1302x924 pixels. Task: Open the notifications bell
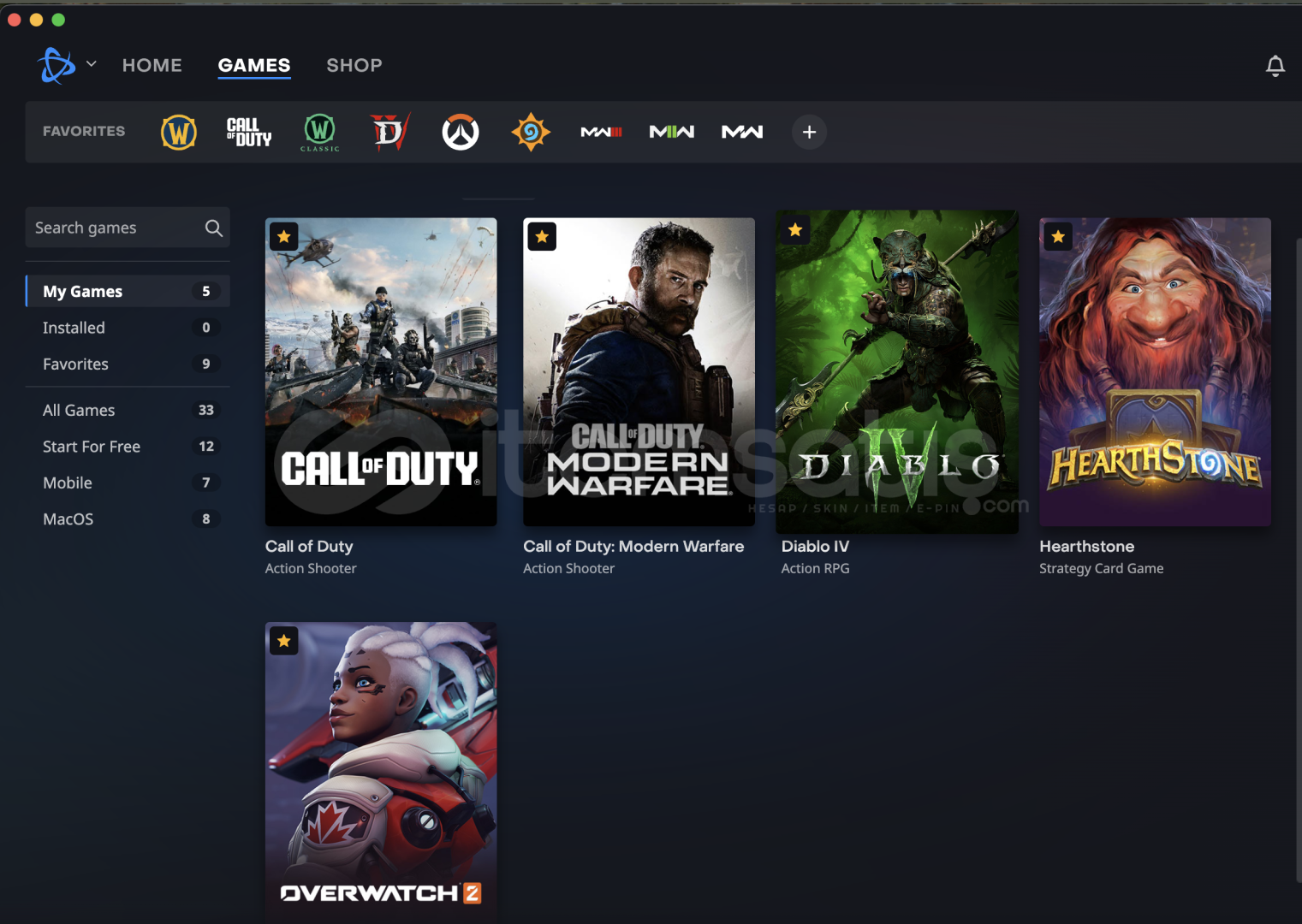tap(1275, 66)
